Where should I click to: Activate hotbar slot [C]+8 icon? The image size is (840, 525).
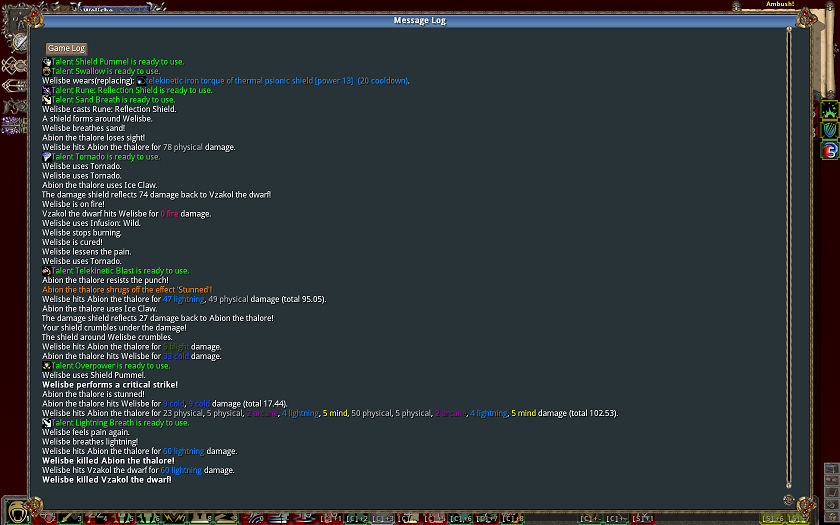point(512,519)
